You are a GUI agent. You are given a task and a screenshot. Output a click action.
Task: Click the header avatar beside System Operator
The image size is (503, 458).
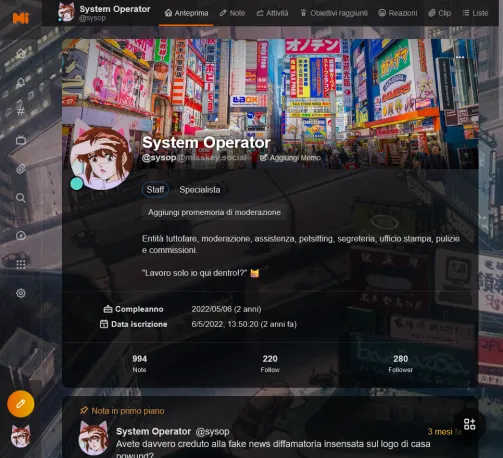[66, 12]
